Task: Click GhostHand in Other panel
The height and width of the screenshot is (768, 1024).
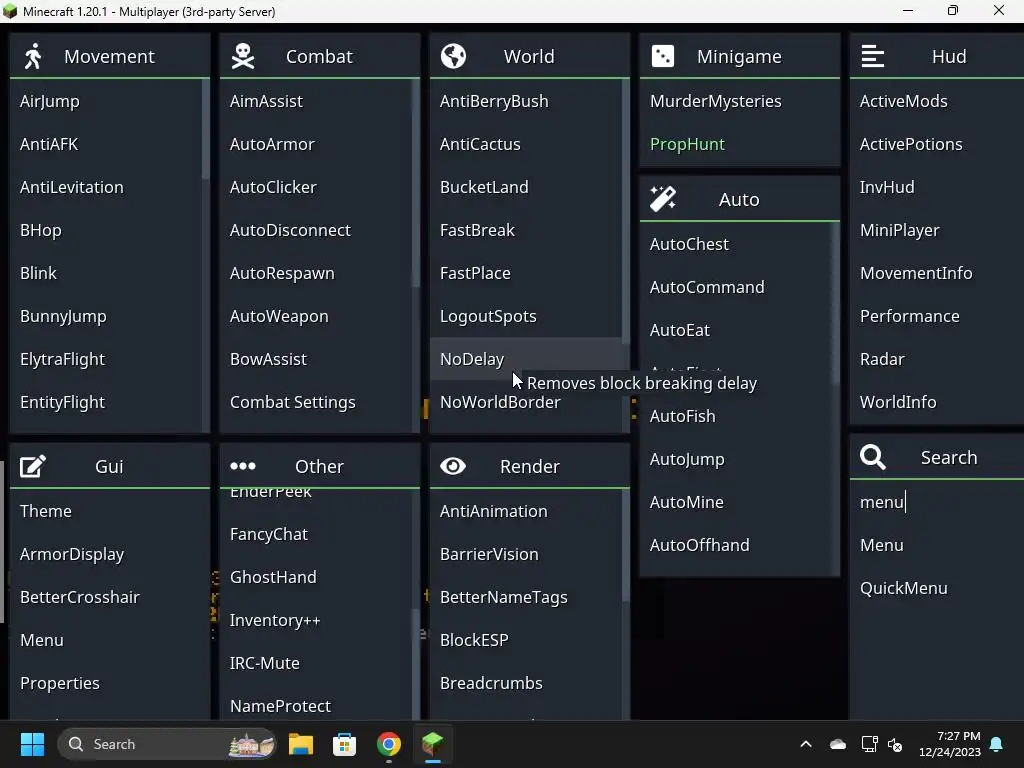Action: [x=316, y=577]
